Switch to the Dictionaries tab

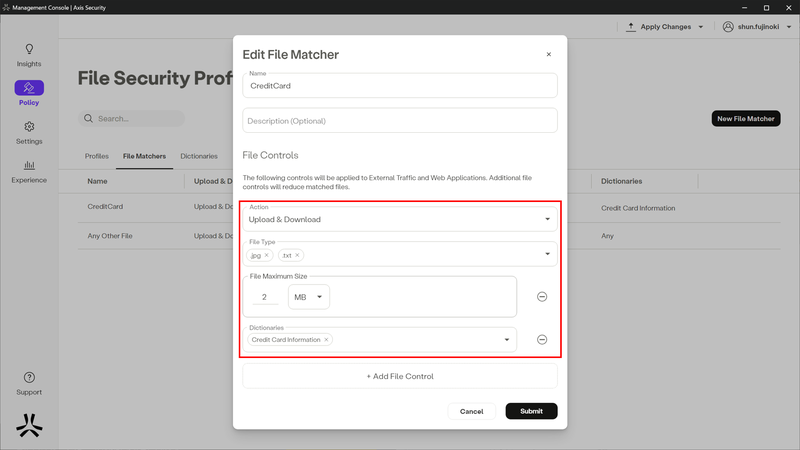coord(199,157)
